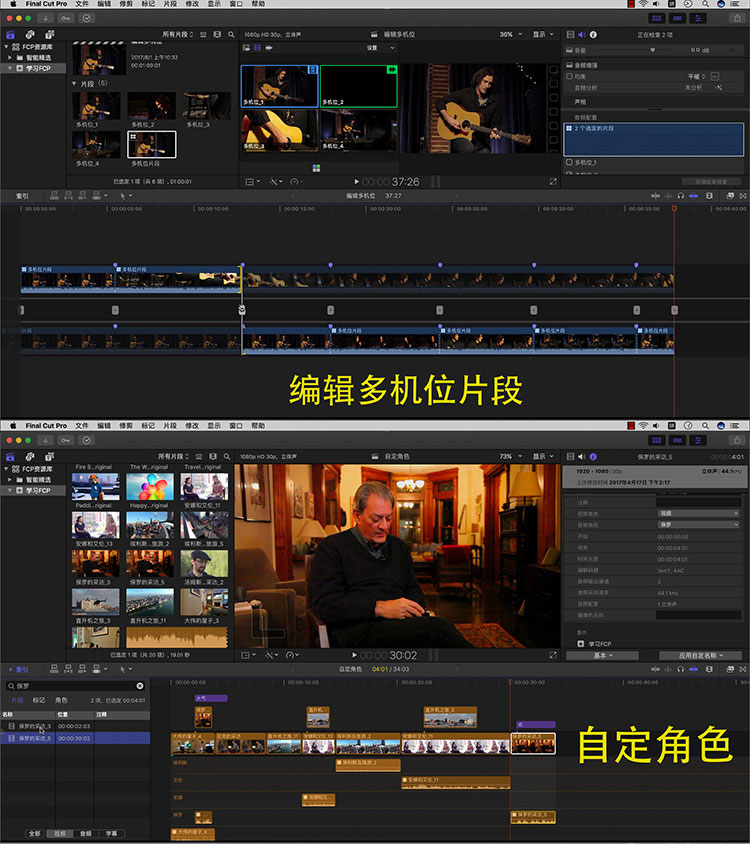Screen dimensions: 750x844
Task: Check the 多机位_1 audio configuration checkbox
Action: coord(570,162)
